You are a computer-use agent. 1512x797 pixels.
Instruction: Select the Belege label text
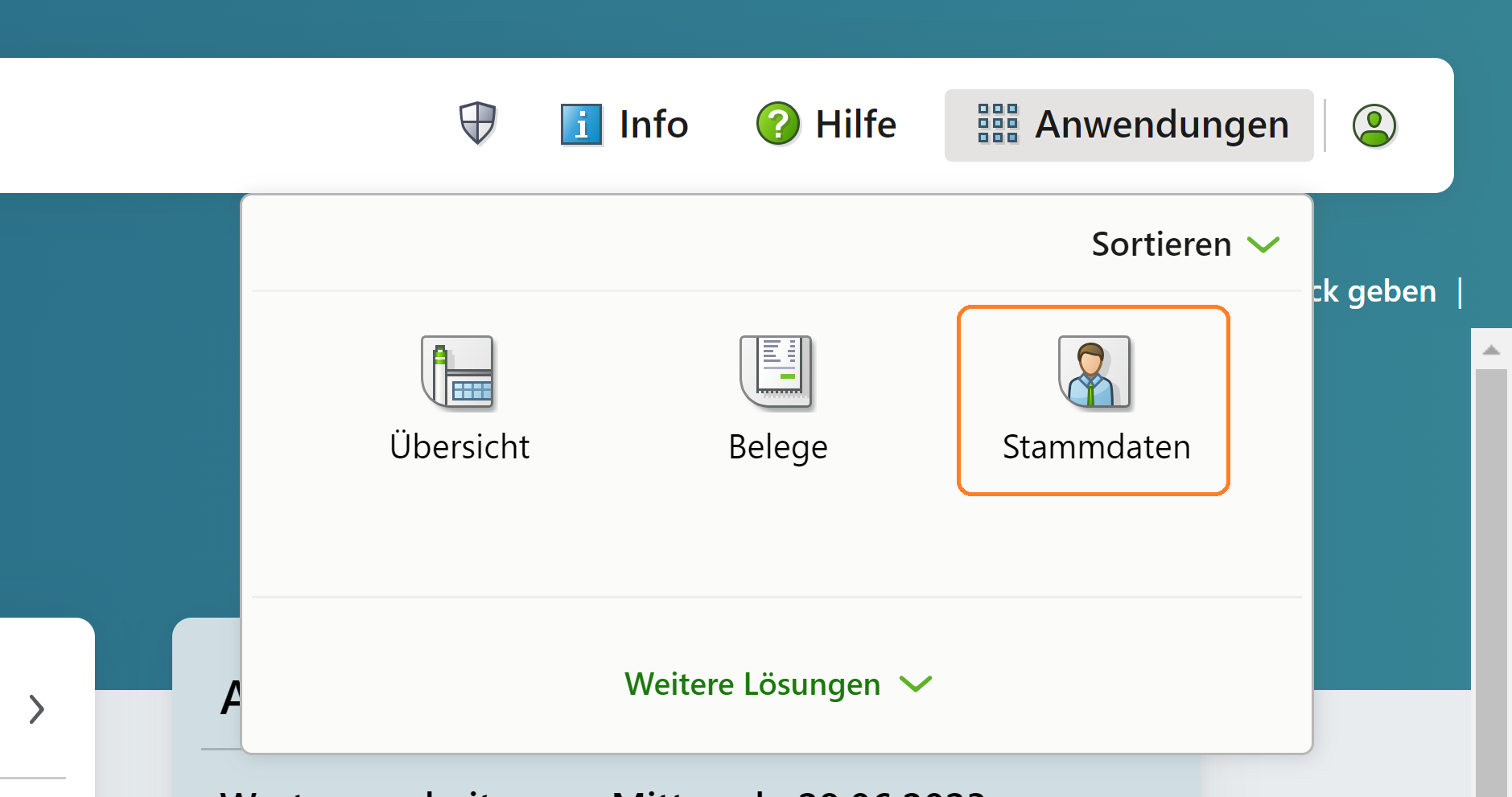(x=778, y=448)
